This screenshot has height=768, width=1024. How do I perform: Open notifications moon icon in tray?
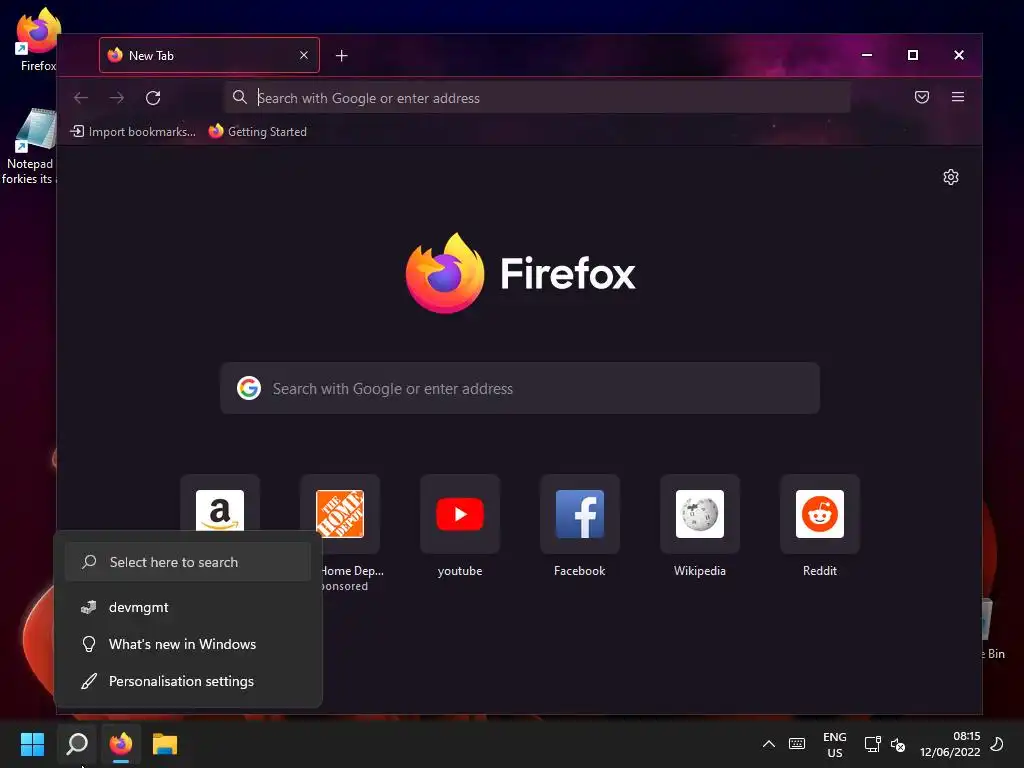[x=997, y=744]
